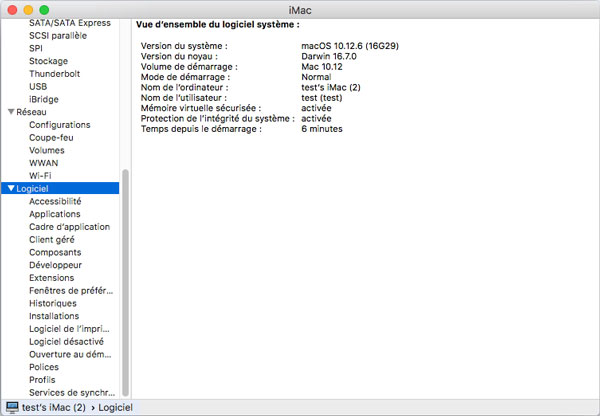Select Polices in the sidebar

(44, 367)
